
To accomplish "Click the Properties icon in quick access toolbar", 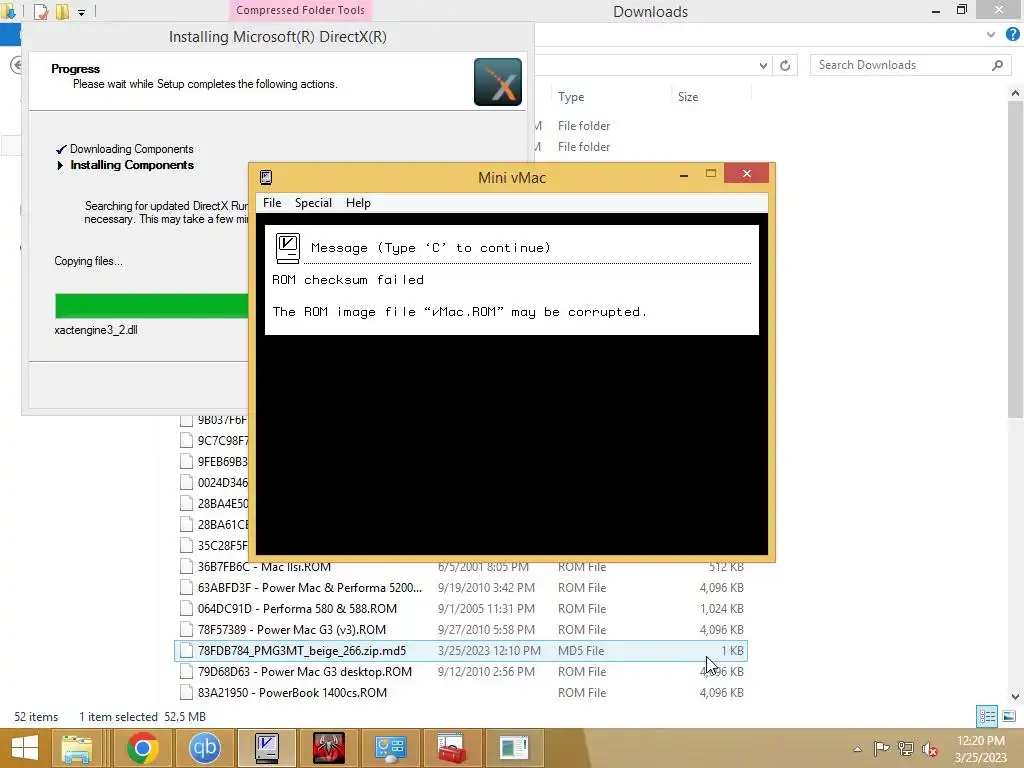I will pos(40,12).
